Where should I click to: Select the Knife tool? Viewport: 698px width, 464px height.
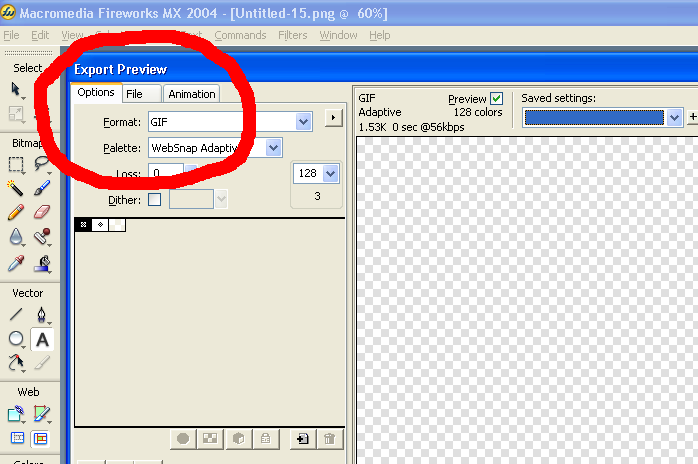pyautogui.click(x=42, y=363)
